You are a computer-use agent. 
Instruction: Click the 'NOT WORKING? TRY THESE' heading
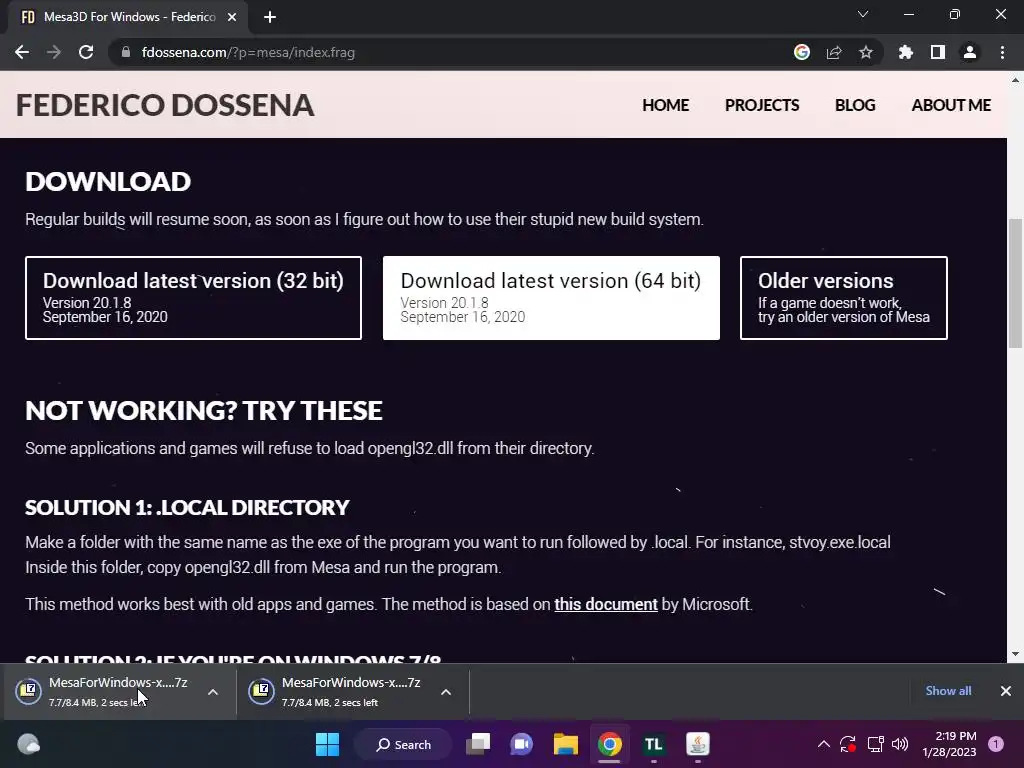coord(204,411)
